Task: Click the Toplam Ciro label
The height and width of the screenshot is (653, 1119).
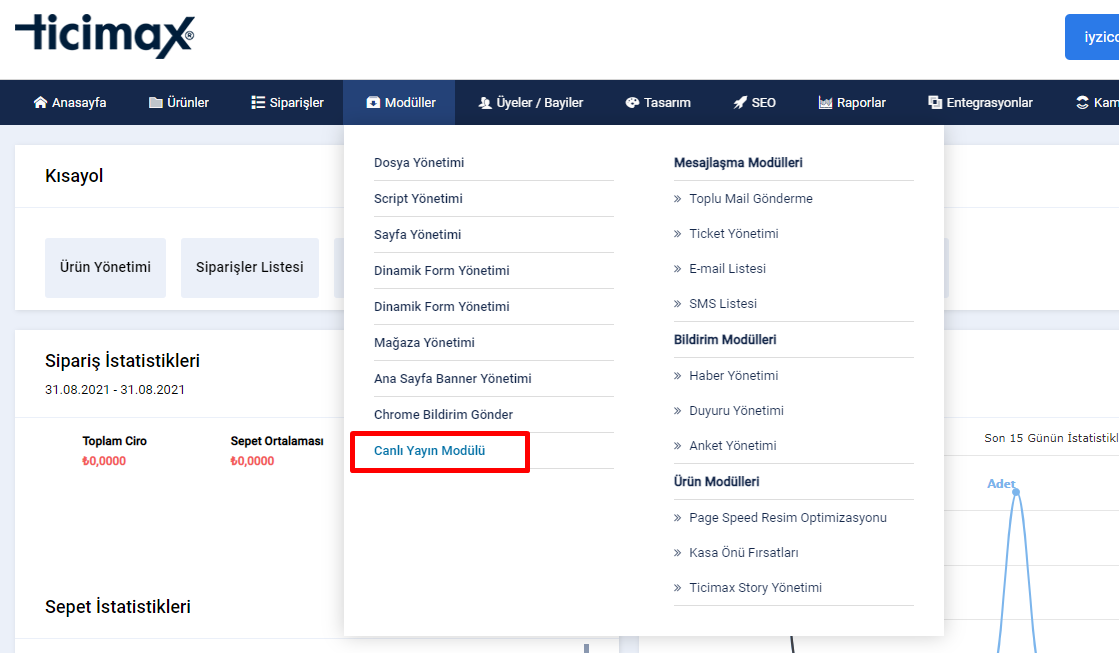Action: pyautogui.click(x=114, y=441)
